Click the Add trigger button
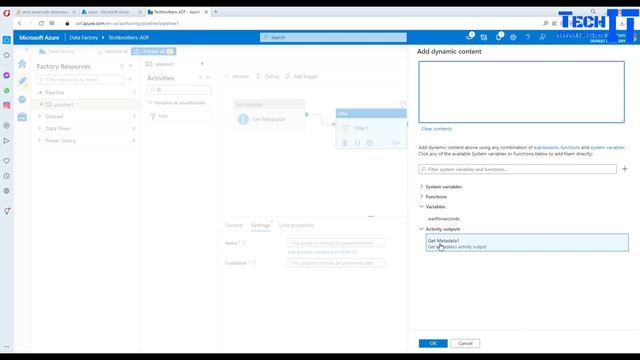 (x=302, y=76)
